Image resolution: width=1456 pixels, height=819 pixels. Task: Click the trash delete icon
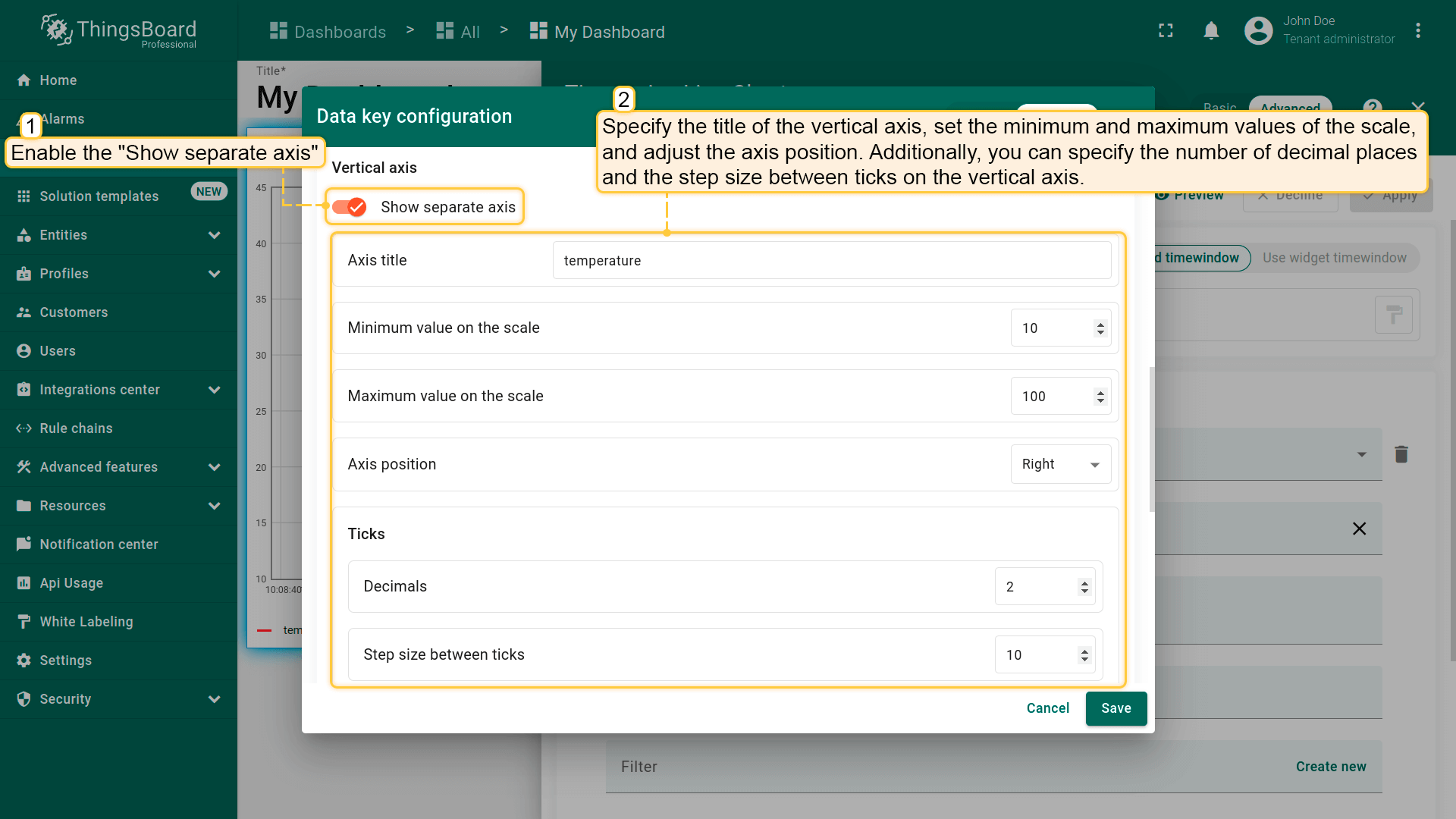coord(1401,454)
